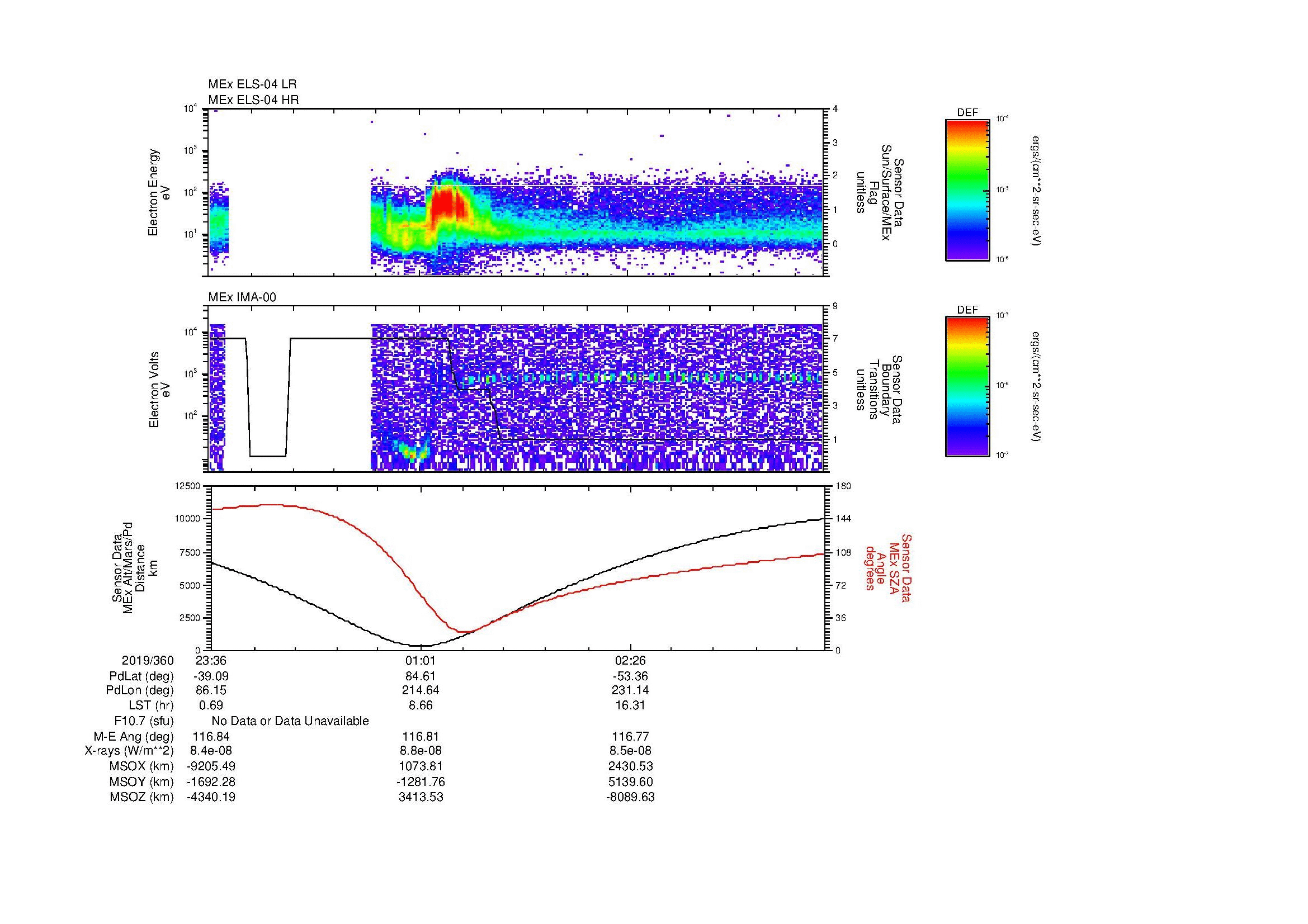Screen dimensions: 1308x924
Task: Click the 'MSOY (km)' row label
Action: (142, 781)
